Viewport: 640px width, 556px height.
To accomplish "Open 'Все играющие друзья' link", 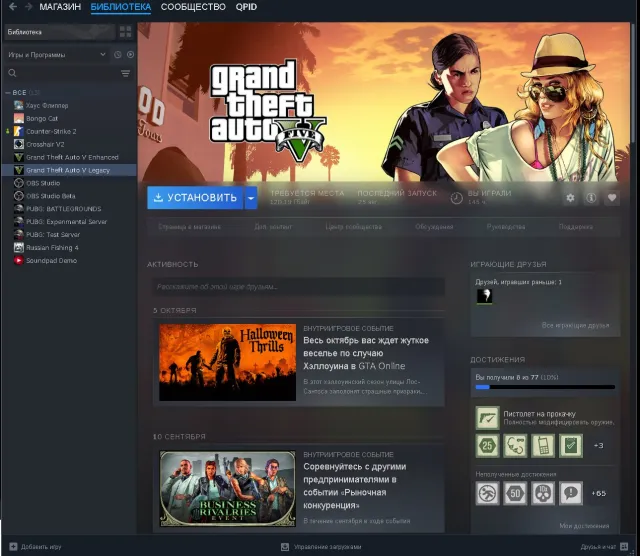I will (x=575, y=325).
